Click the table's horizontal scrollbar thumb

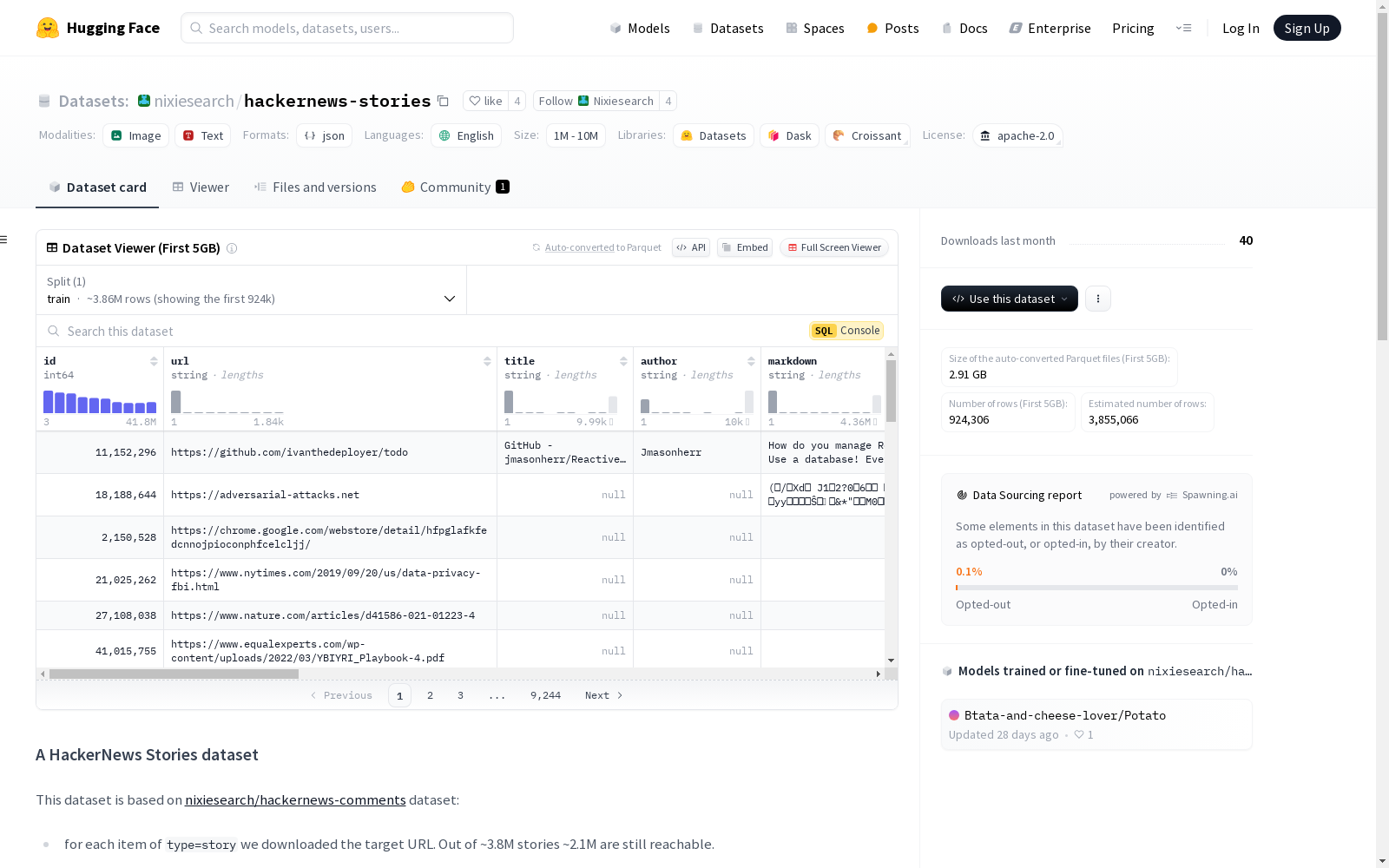pyautogui.click(x=174, y=674)
